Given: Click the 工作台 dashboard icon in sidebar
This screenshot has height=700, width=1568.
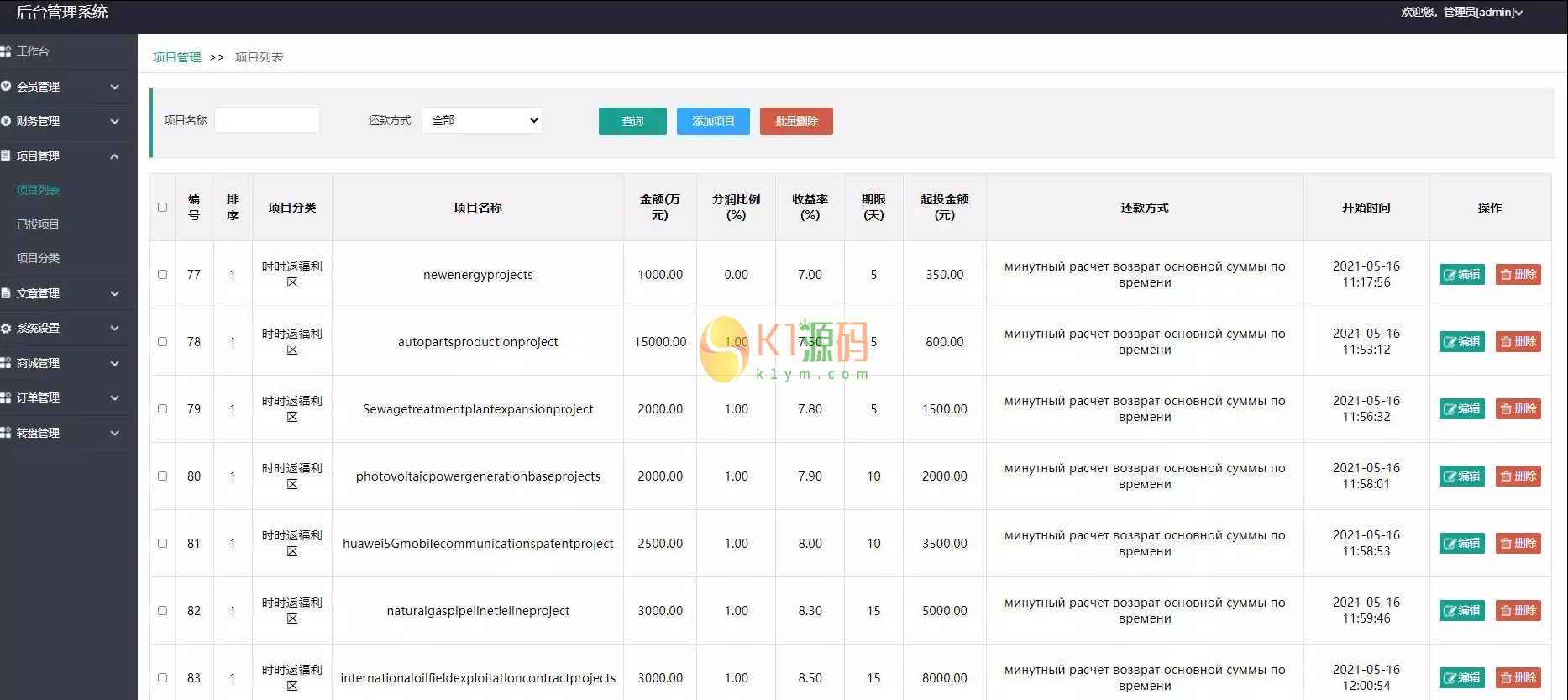Looking at the screenshot, I should tap(6, 52).
